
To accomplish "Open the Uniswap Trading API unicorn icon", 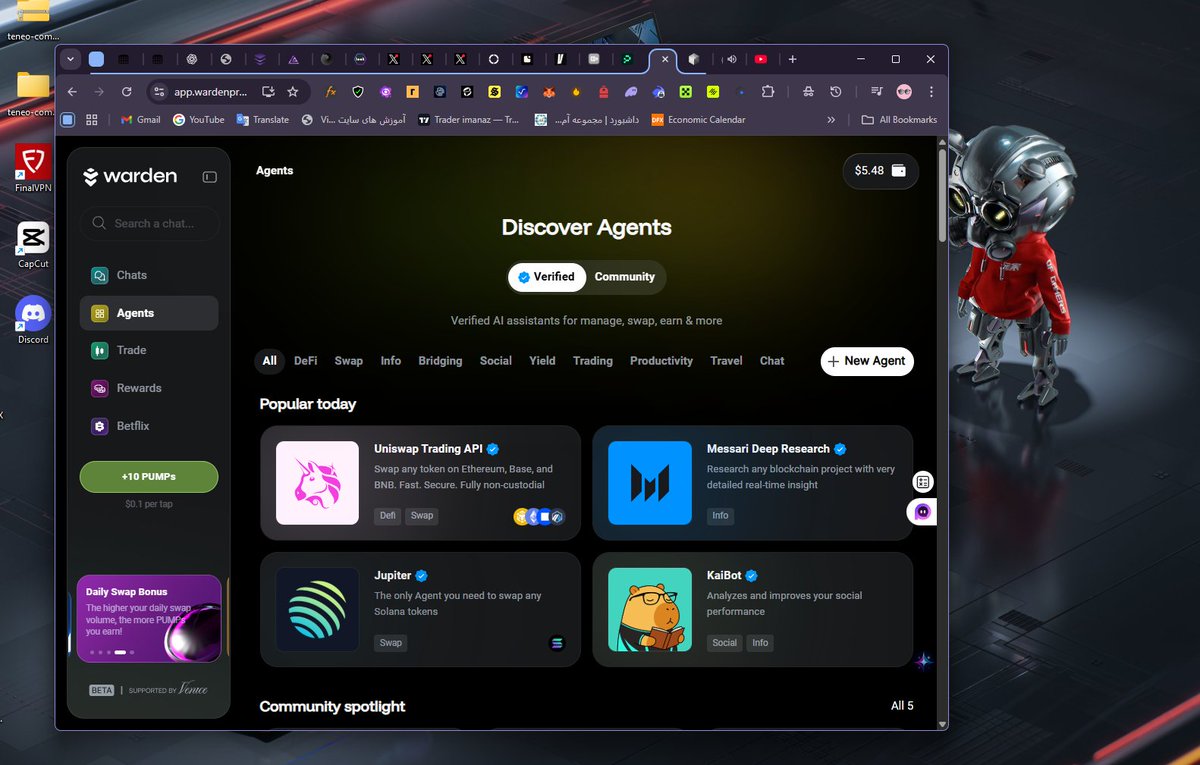I will [x=317, y=483].
